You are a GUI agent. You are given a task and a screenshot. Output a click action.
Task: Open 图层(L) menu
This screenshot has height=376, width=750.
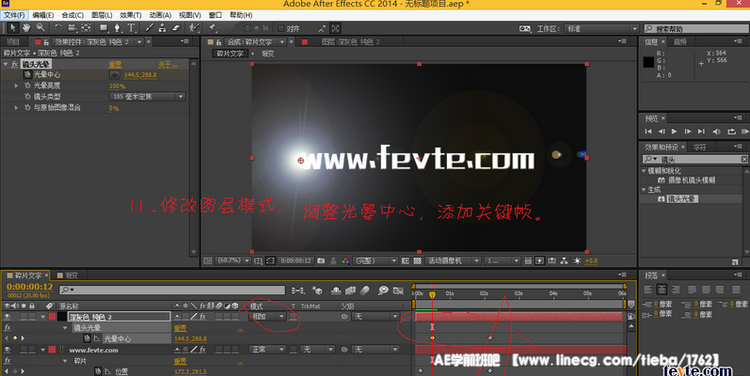tap(101, 15)
